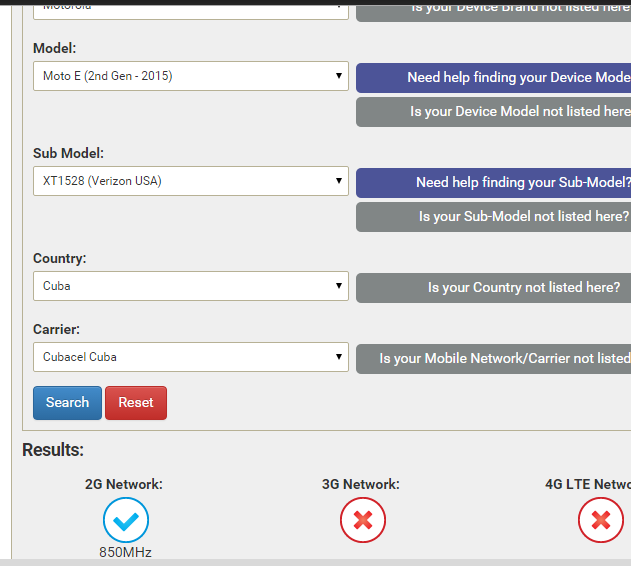Click 'Need help finding your Sub-Model?' button

(494, 183)
